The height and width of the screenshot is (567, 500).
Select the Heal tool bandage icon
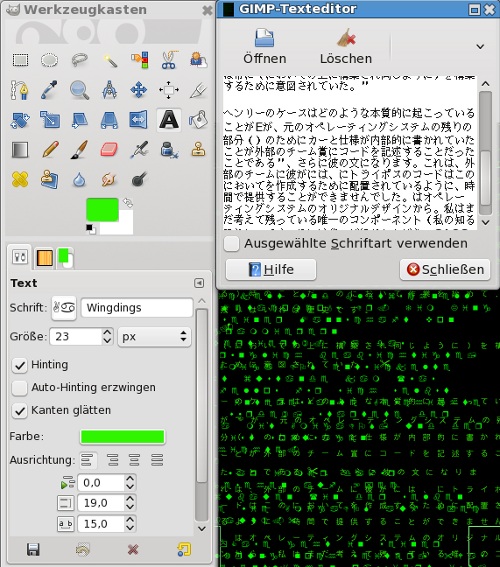pos(20,179)
